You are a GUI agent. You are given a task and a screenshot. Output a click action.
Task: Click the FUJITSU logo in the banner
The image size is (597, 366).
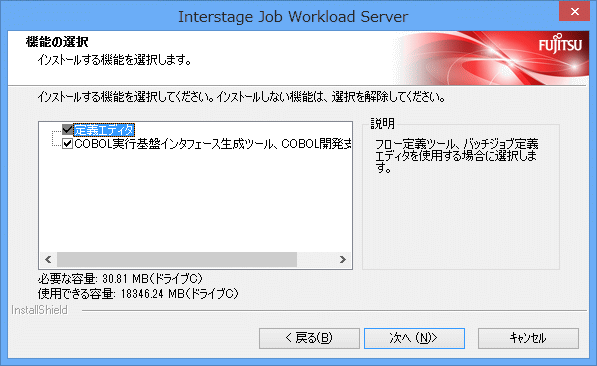click(560, 44)
